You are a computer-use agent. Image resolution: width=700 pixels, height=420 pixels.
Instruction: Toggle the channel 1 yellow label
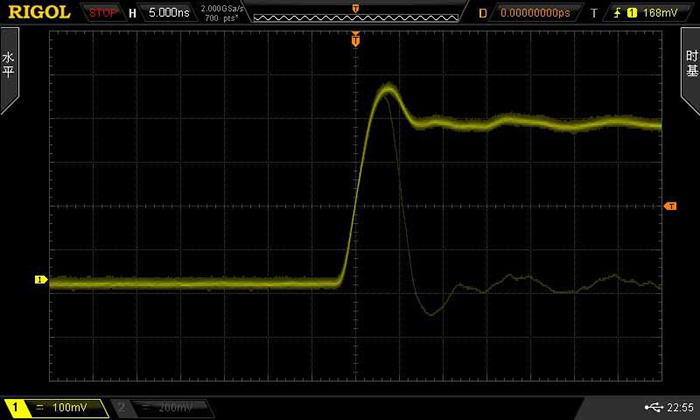point(15,408)
